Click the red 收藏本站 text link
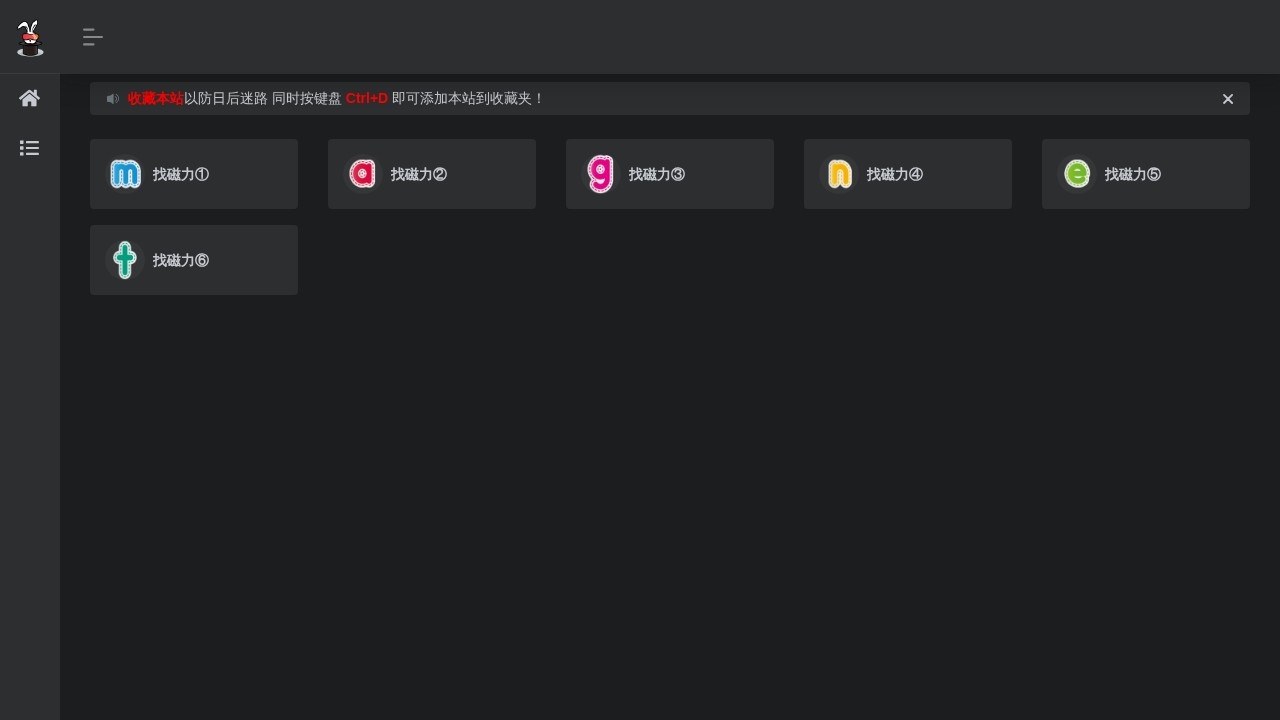Viewport: 1280px width, 720px height. (x=156, y=98)
